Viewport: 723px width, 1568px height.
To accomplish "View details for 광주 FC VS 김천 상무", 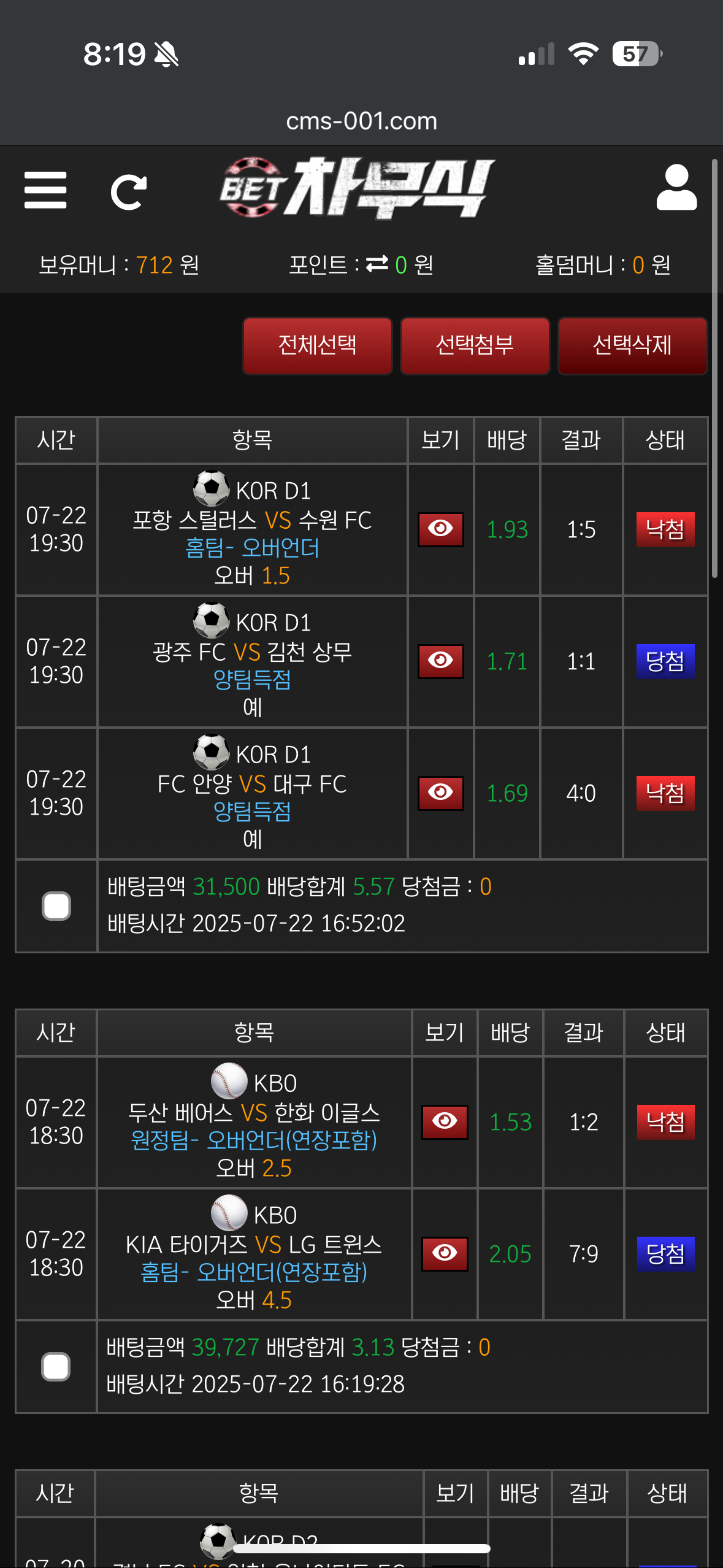I will pyautogui.click(x=440, y=661).
